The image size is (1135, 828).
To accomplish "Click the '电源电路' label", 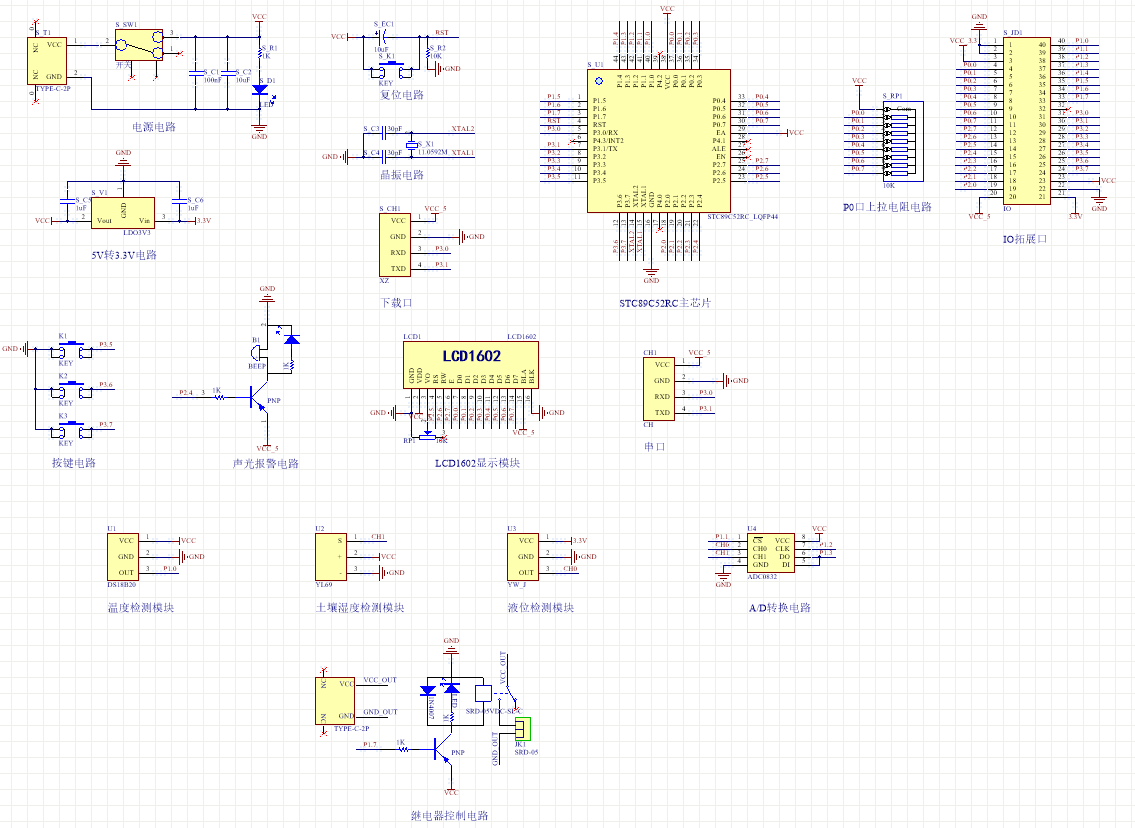I will (x=153, y=127).
